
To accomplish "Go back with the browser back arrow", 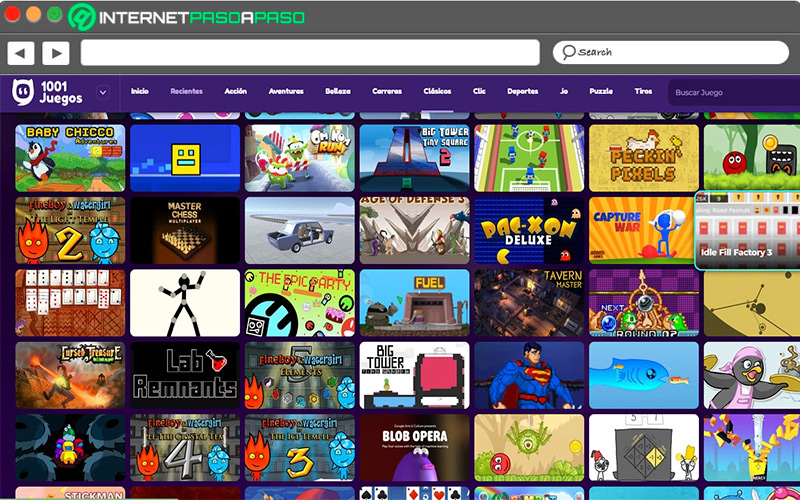I will [21, 53].
